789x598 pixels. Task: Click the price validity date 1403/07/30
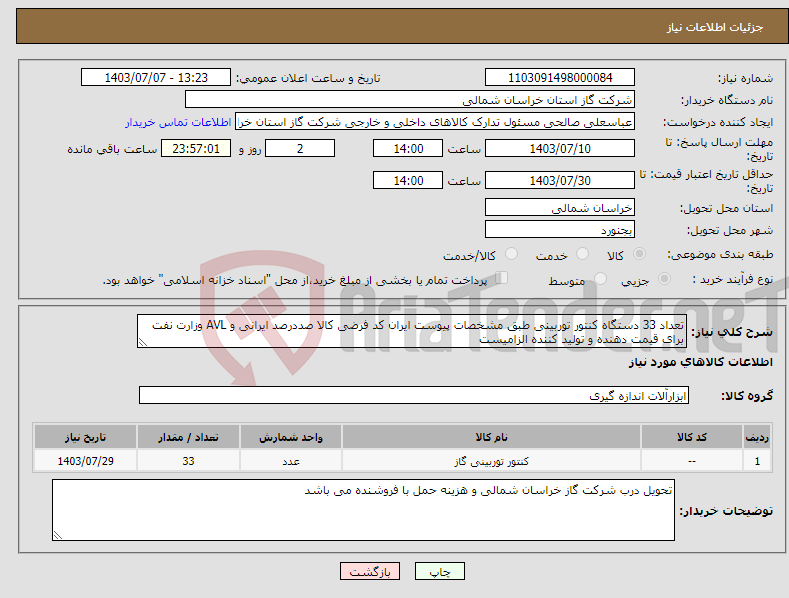[x=560, y=180]
